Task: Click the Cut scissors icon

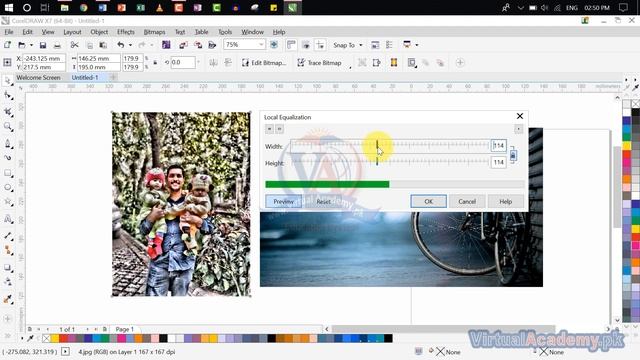Action: point(74,45)
